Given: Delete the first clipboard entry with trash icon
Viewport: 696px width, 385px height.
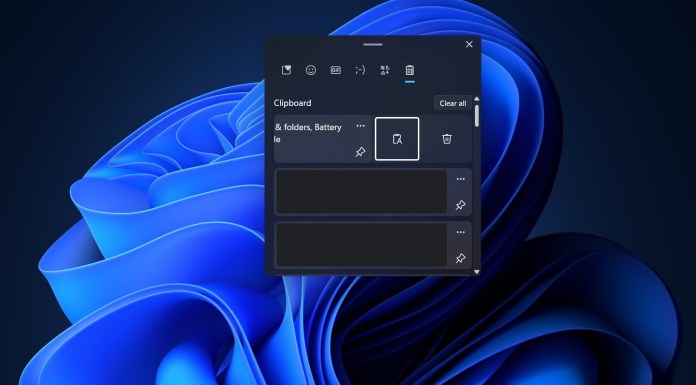Looking at the screenshot, I should click(447, 139).
